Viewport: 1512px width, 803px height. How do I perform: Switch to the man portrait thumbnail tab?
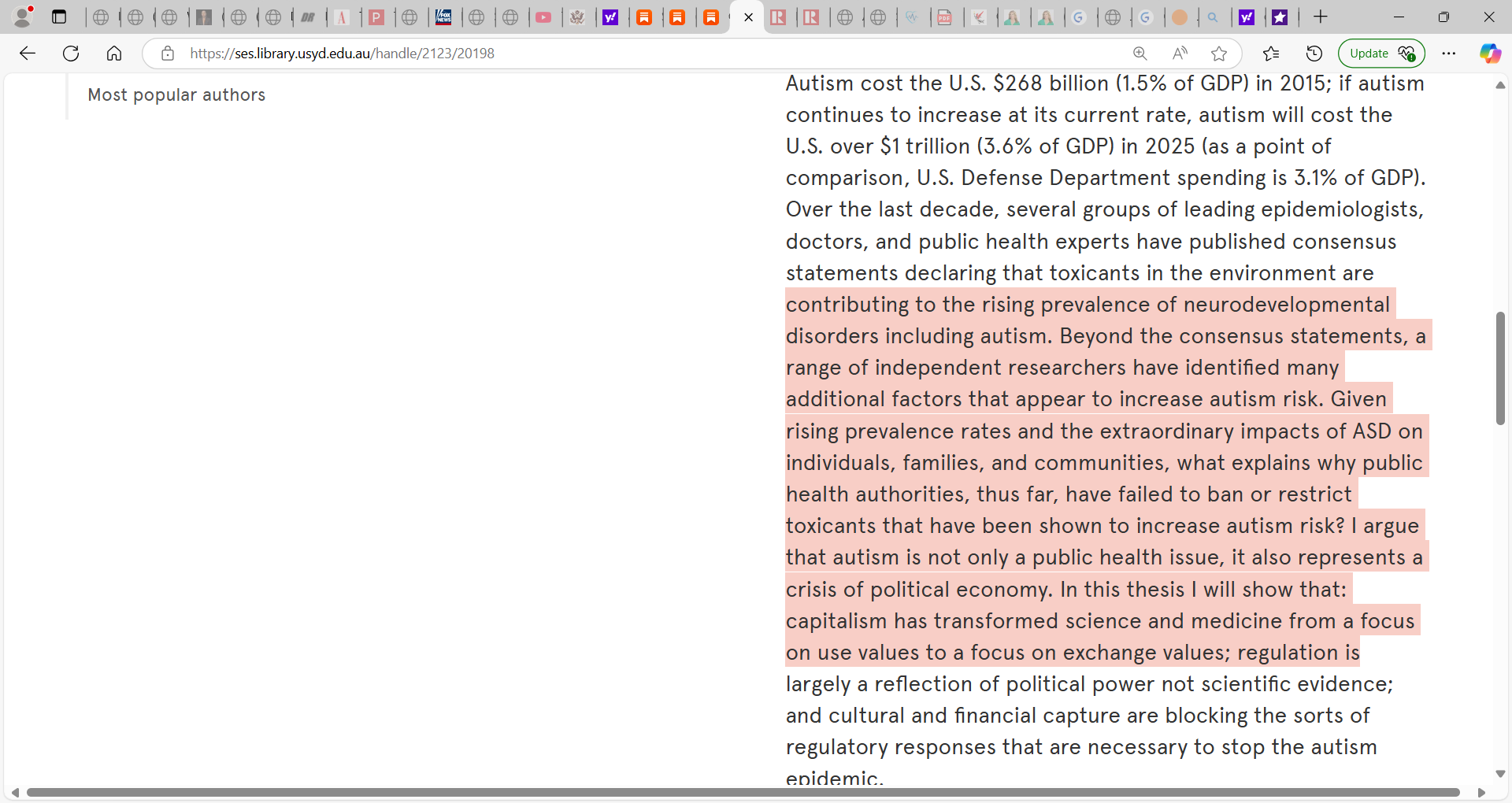click(x=204, y=17)
